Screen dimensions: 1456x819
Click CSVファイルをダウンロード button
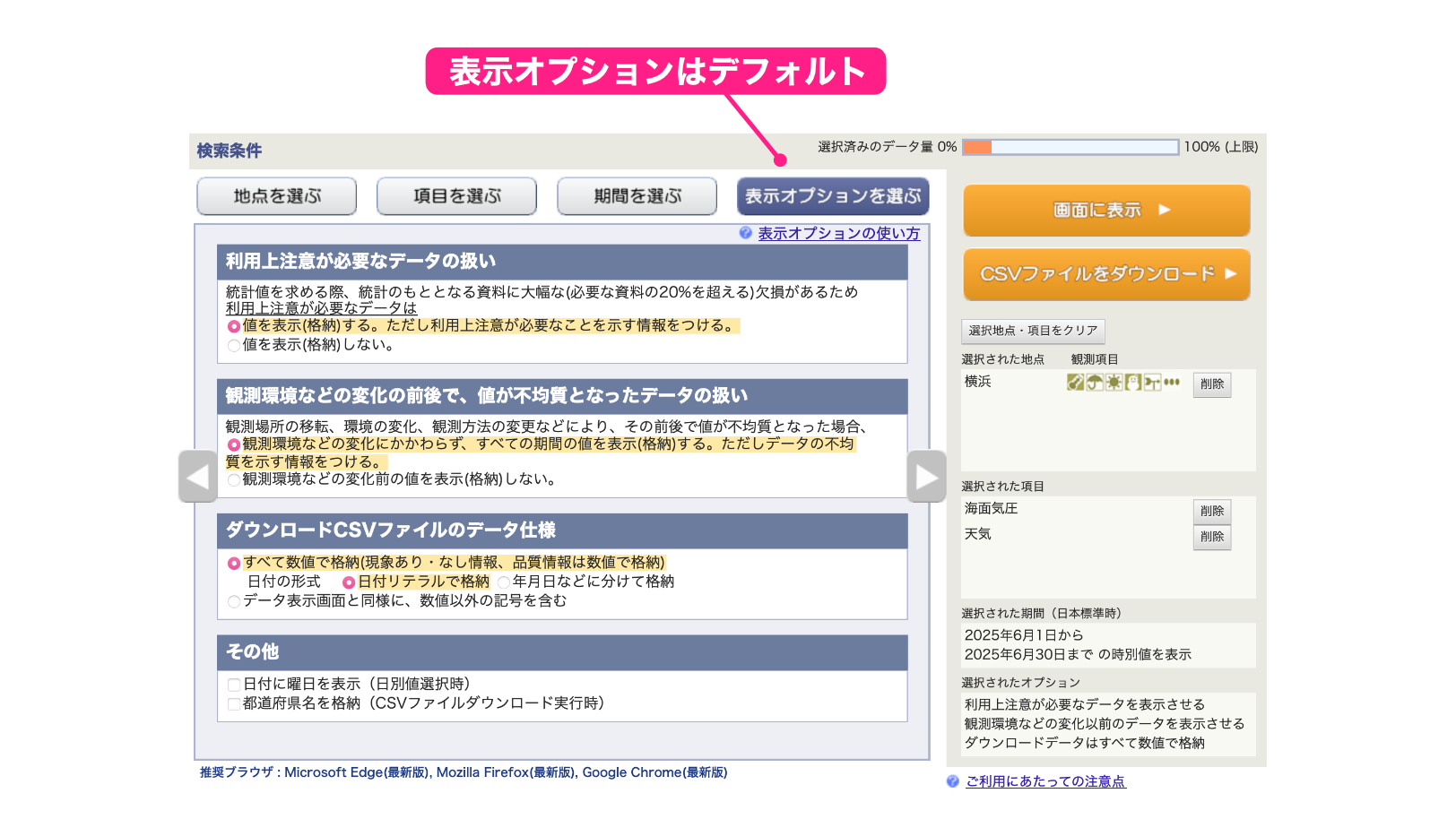click(x=1106, y=274)
